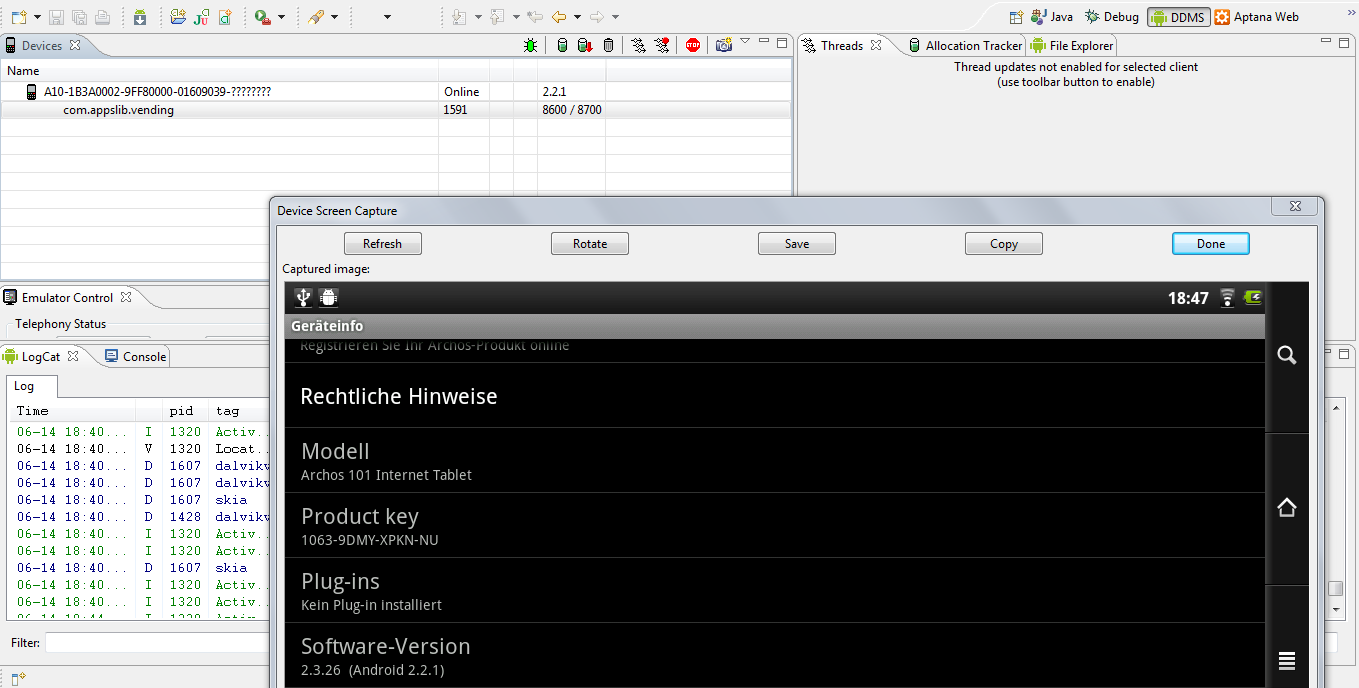This screenshot has width=1359, height=688.
Task: Click the Stop Process icon
Action: click(693, 45)
